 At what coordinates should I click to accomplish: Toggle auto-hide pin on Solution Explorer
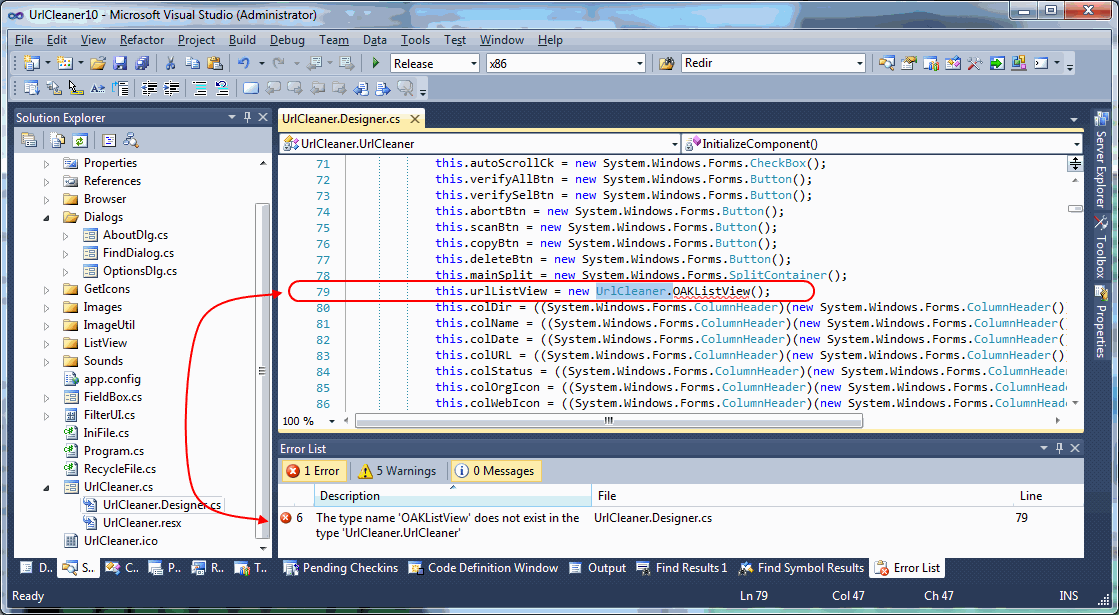click(x=248, y=117)
